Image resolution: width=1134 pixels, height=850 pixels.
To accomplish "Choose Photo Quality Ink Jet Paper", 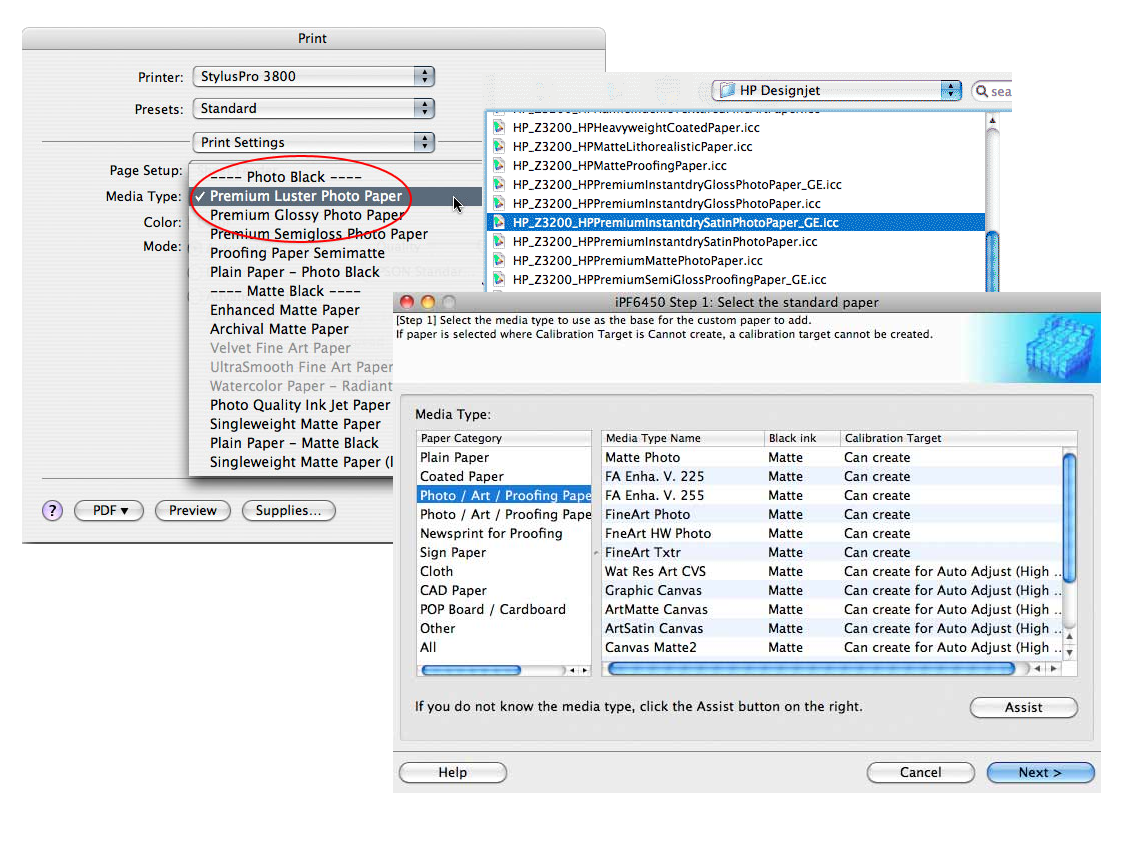I will [300, 405].
